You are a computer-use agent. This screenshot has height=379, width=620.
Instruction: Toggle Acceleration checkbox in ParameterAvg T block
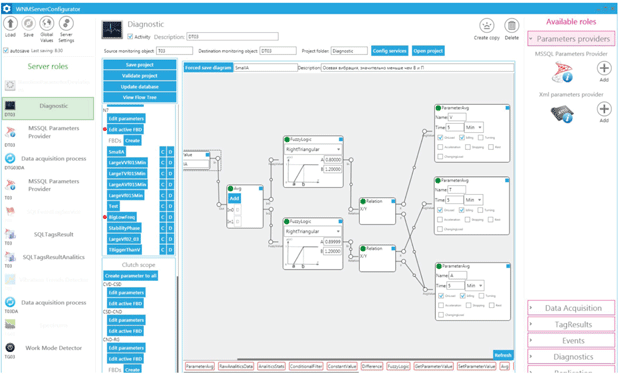(440, 220)
